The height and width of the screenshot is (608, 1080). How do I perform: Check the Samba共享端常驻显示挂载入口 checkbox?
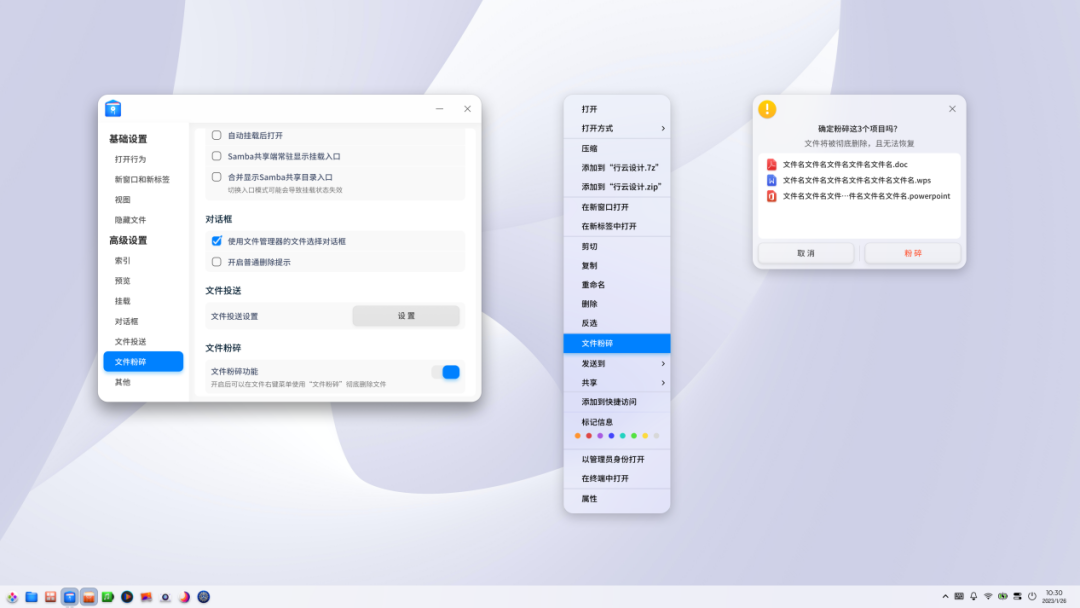coord(216,156)
